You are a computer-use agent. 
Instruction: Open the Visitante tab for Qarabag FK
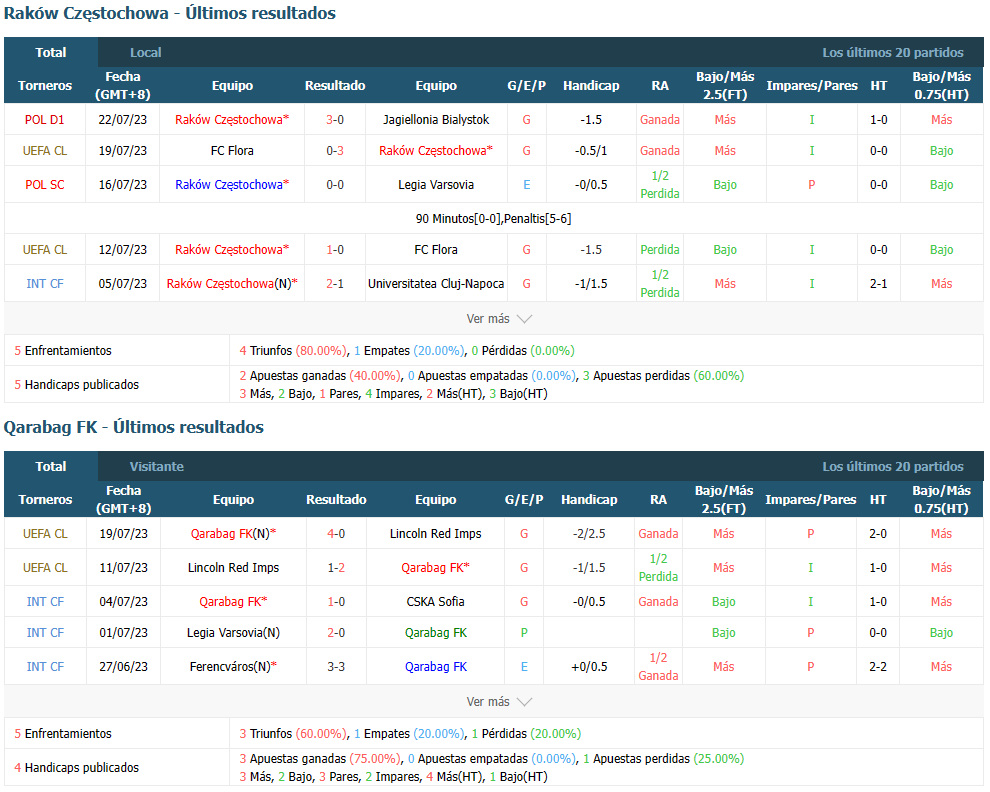pyautogui.click(x=157, y=466)
